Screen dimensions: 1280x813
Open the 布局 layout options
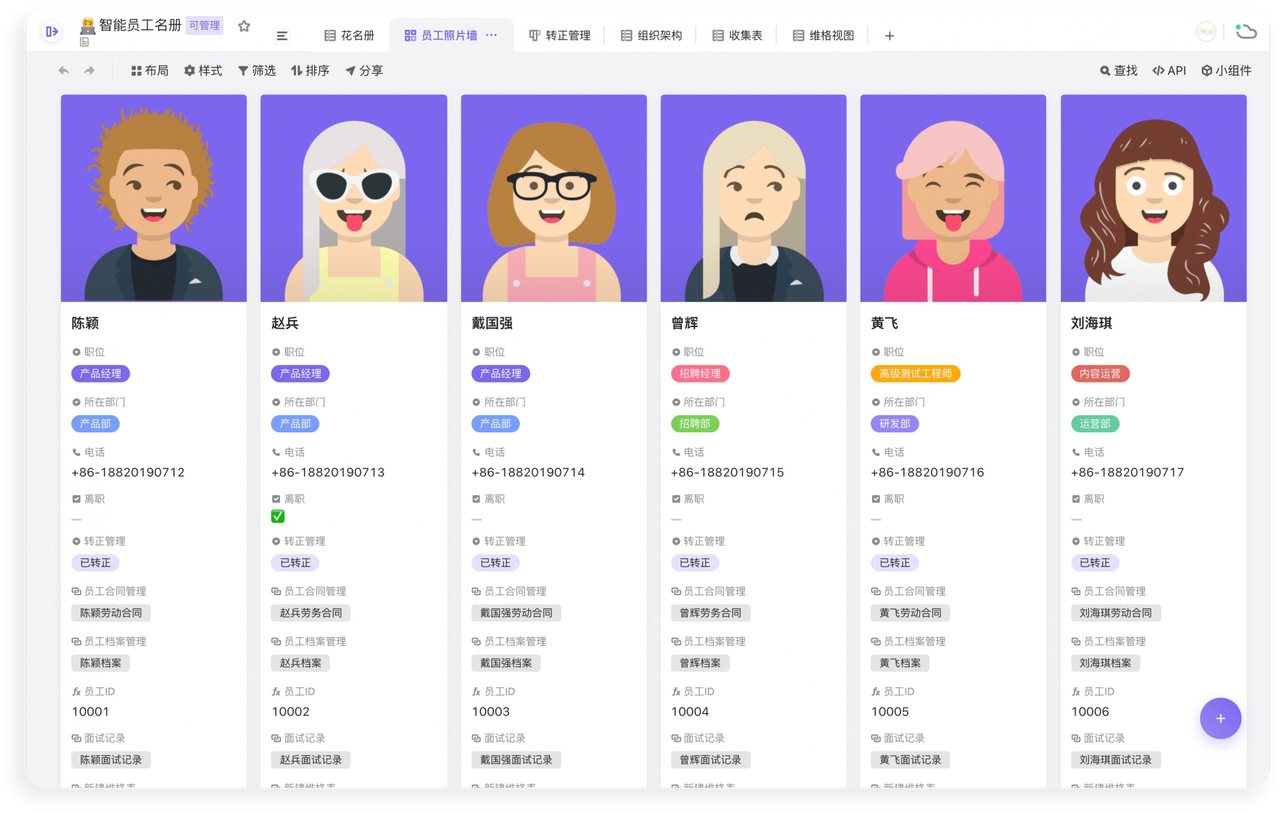tap(149, 70)
